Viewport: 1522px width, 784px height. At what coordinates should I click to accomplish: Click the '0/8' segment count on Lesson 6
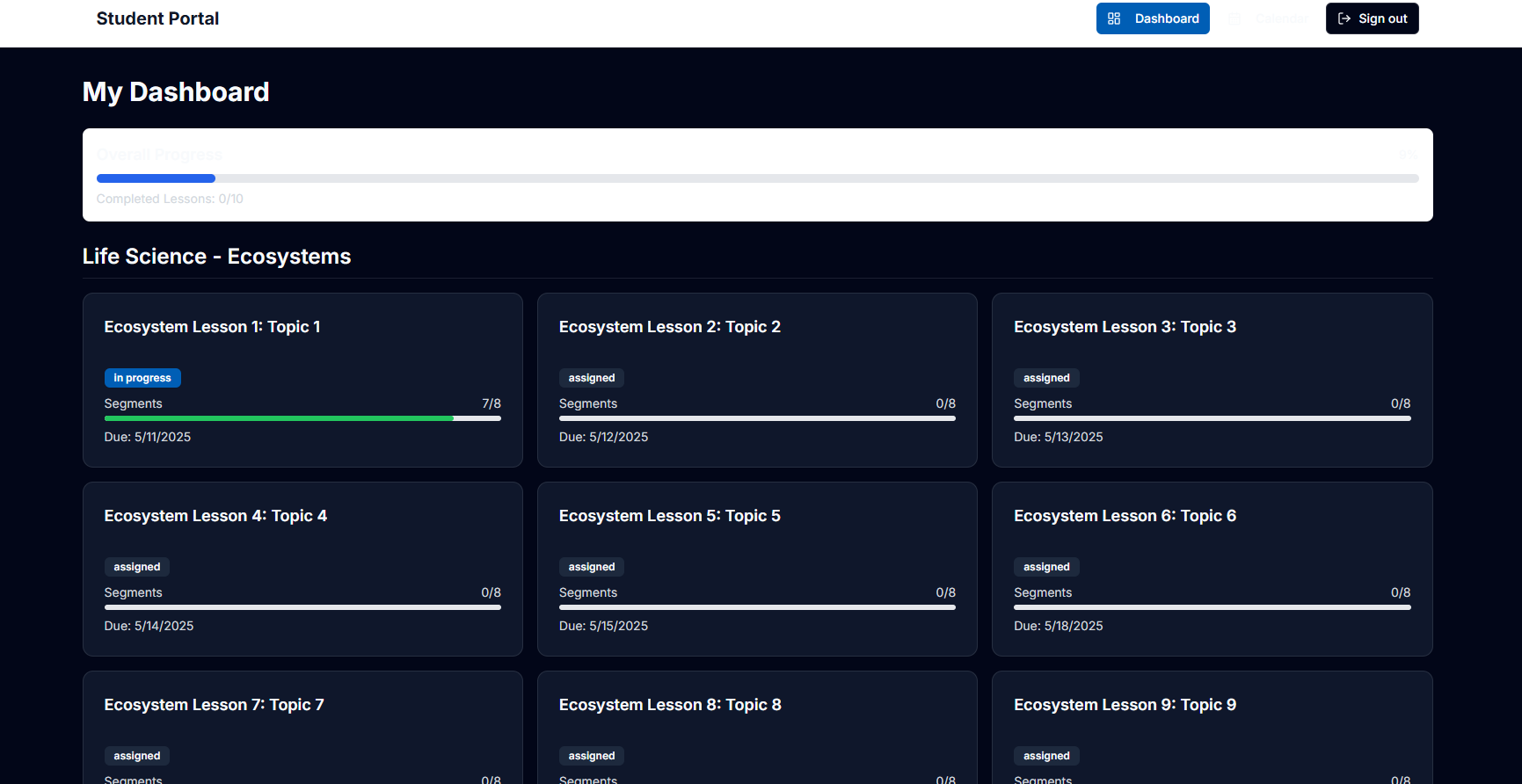(1401, 592)
